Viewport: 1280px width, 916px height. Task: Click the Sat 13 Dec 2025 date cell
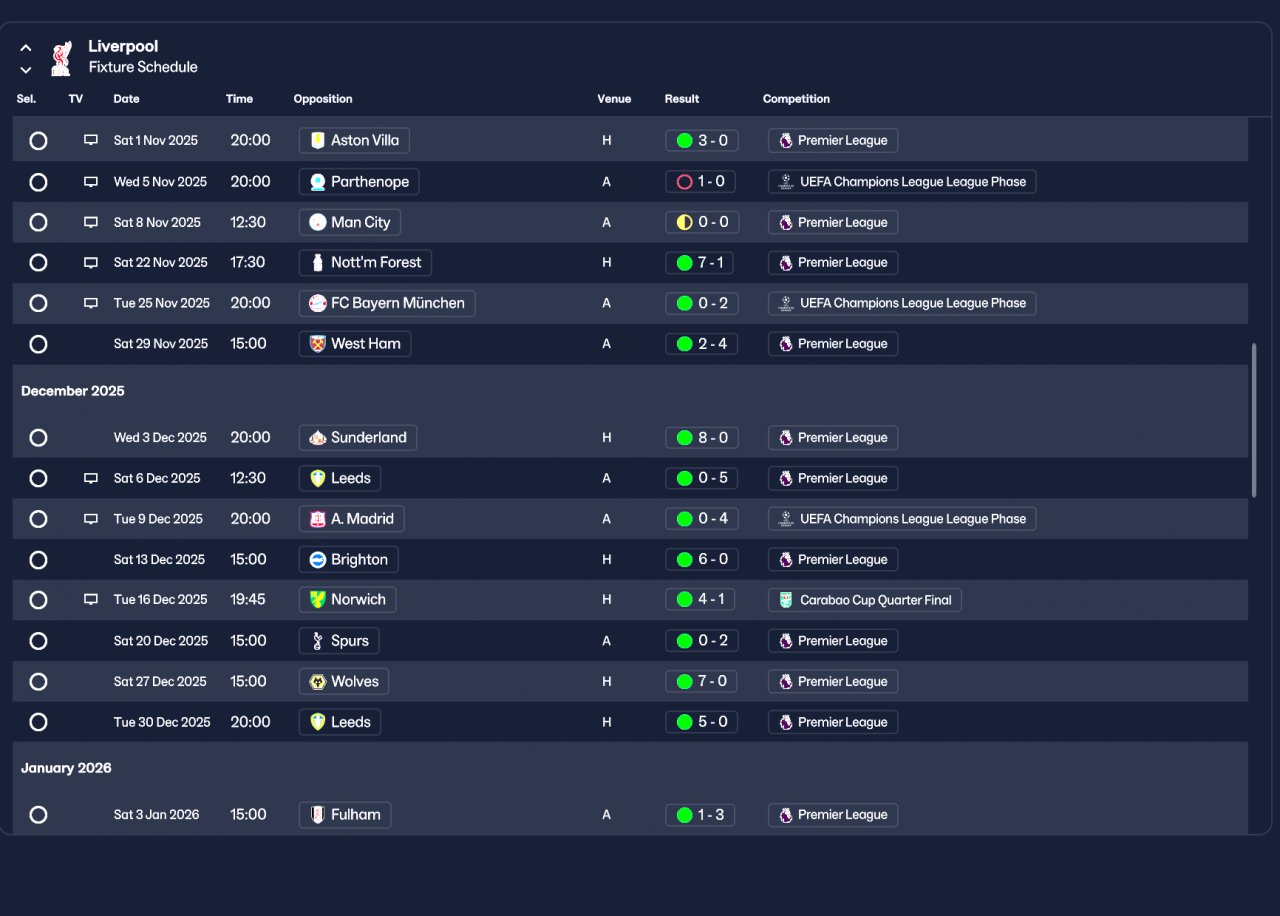click(x=159, y=560)
